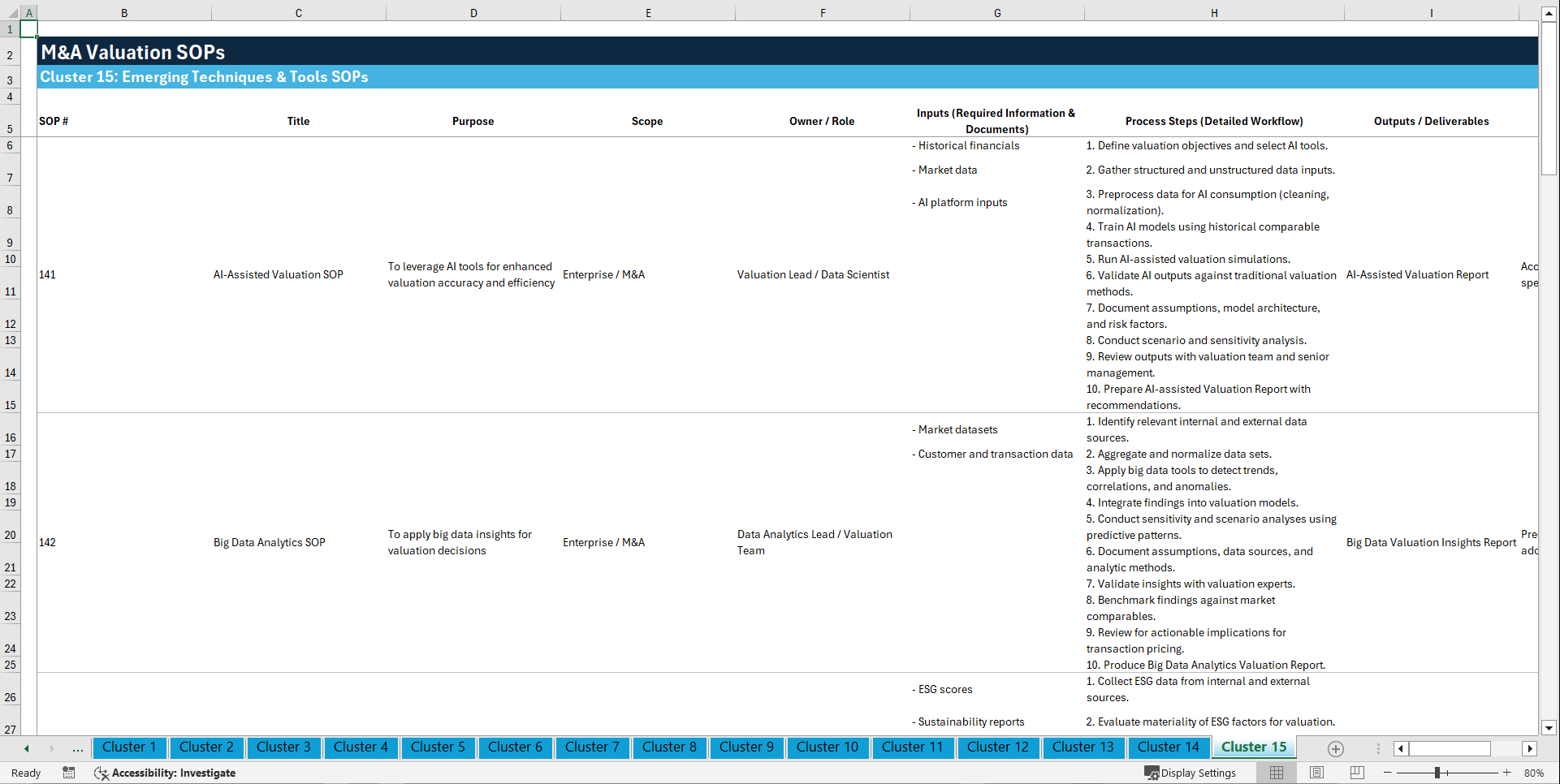Open Display Settings from the status bar
This screenshot has height=784, width=1560.
coord(1191,773)
